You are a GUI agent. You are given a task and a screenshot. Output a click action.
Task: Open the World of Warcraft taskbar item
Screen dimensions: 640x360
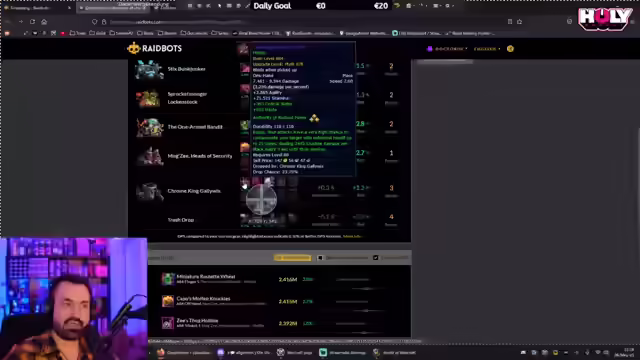pos(394,353)
